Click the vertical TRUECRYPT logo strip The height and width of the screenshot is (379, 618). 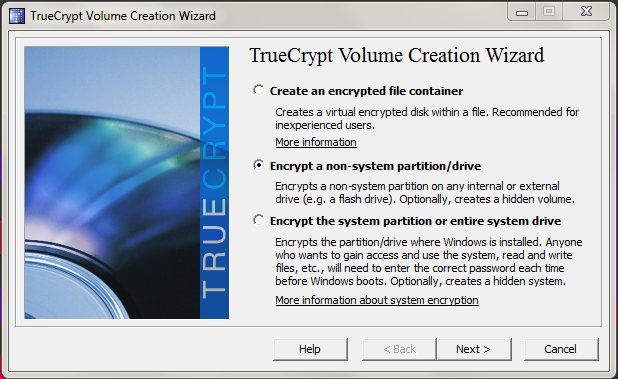[x=214, y=183]
